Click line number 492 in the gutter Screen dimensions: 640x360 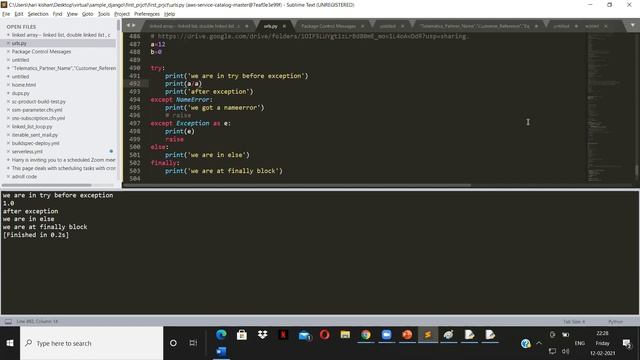(x=135, y=84)
